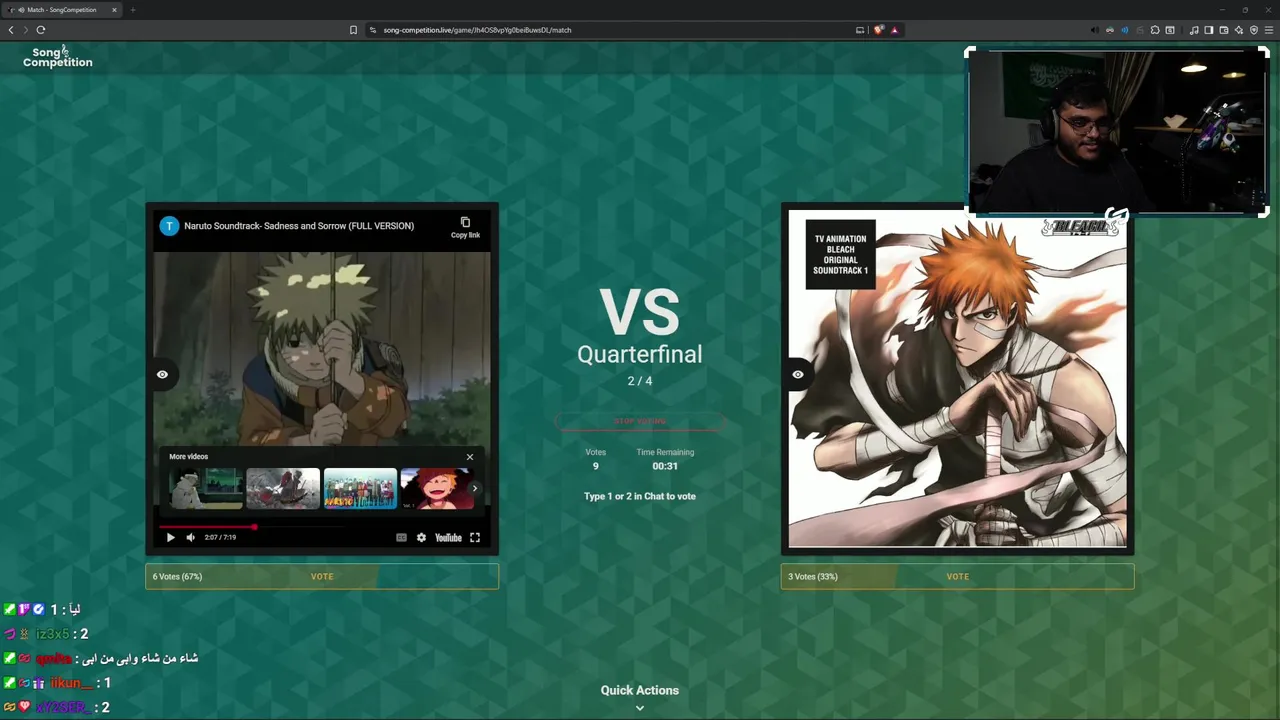Image resolution: width=1280 pixels, height=720 pixels.
Task: Open YouTube player settings gear
Action: click(x=421, y=537)
